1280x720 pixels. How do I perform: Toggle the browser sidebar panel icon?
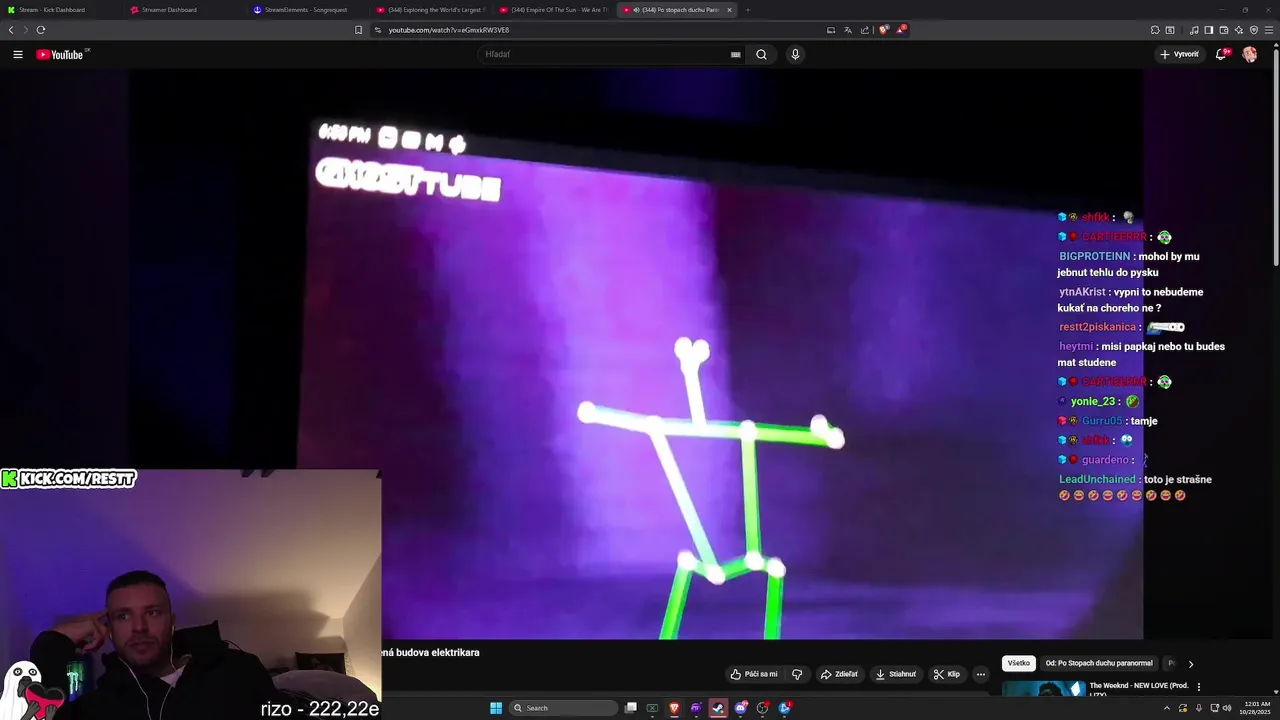[1208, 30]
